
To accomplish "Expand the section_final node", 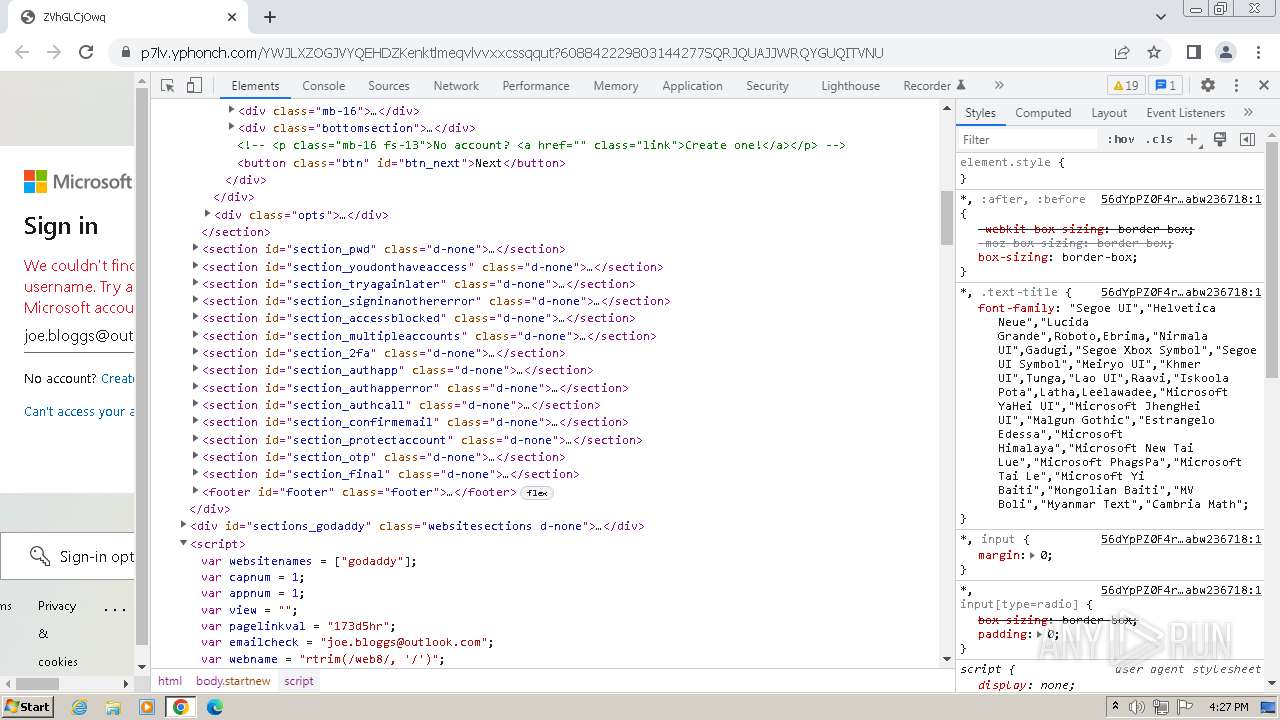I will pos(196,474).
